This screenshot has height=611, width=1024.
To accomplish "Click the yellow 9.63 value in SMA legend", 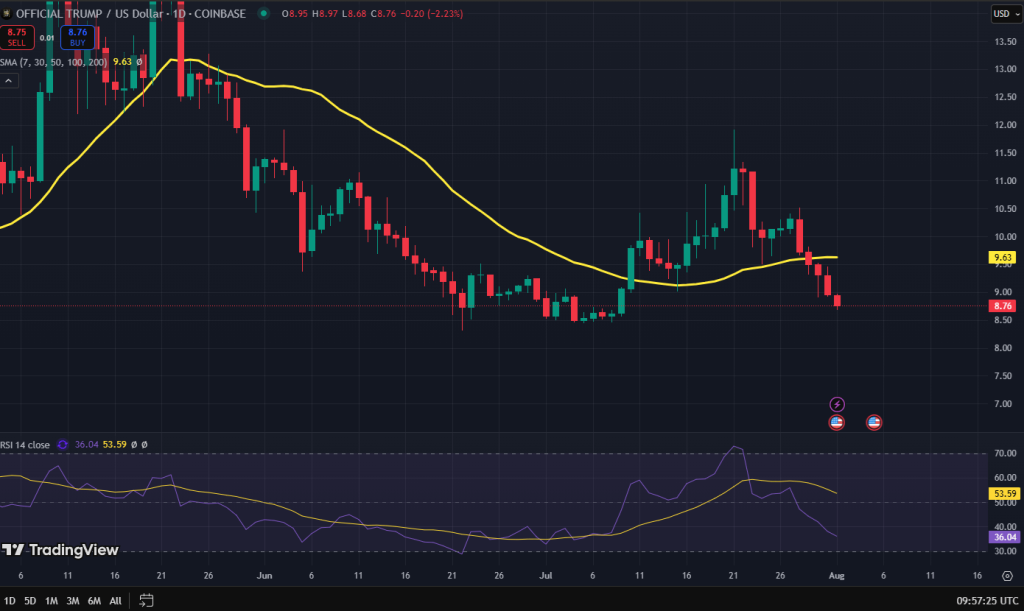I will tap(122, 62).
